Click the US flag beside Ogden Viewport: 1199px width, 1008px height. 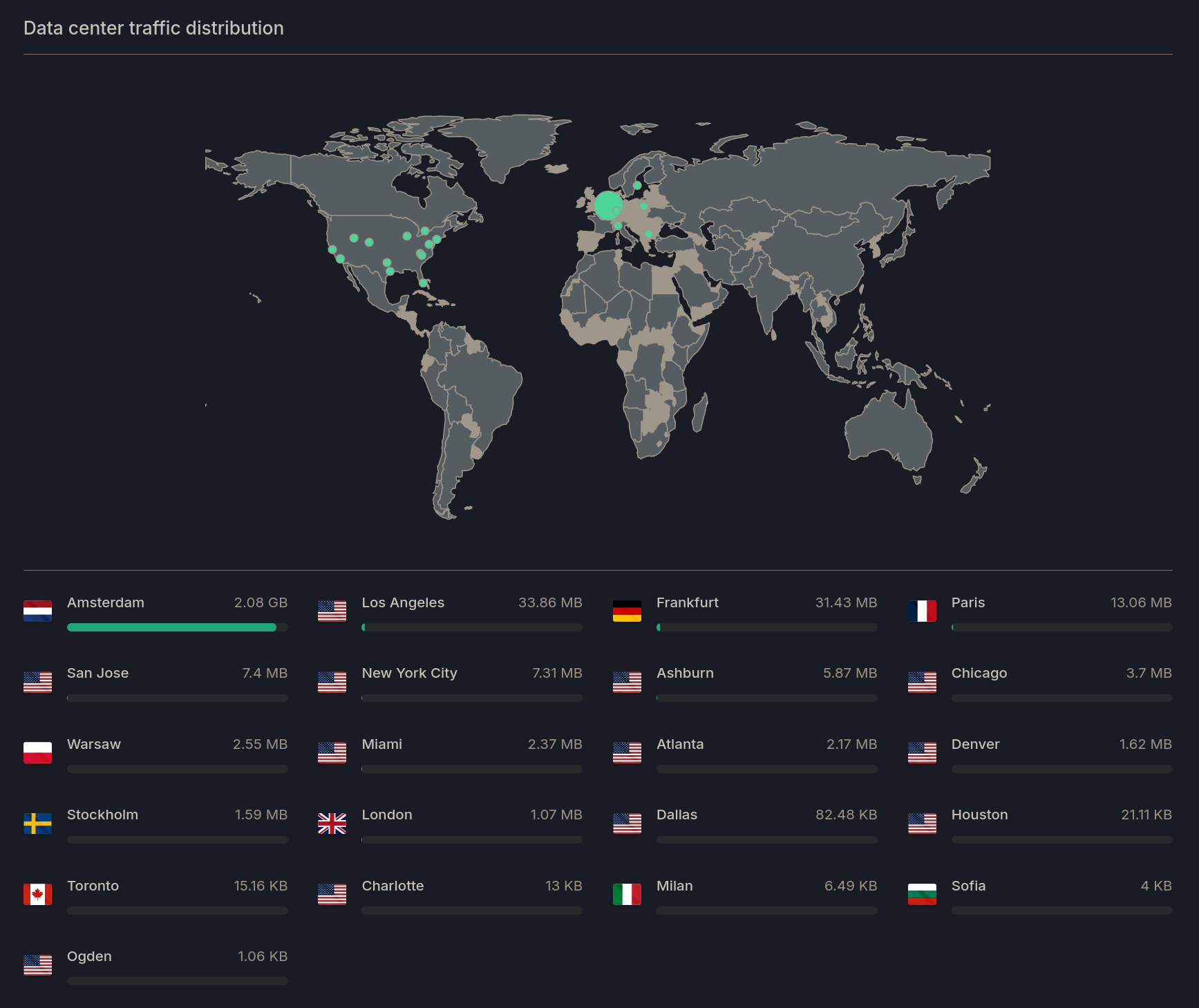pyautogui.click(x=37, y=965)
